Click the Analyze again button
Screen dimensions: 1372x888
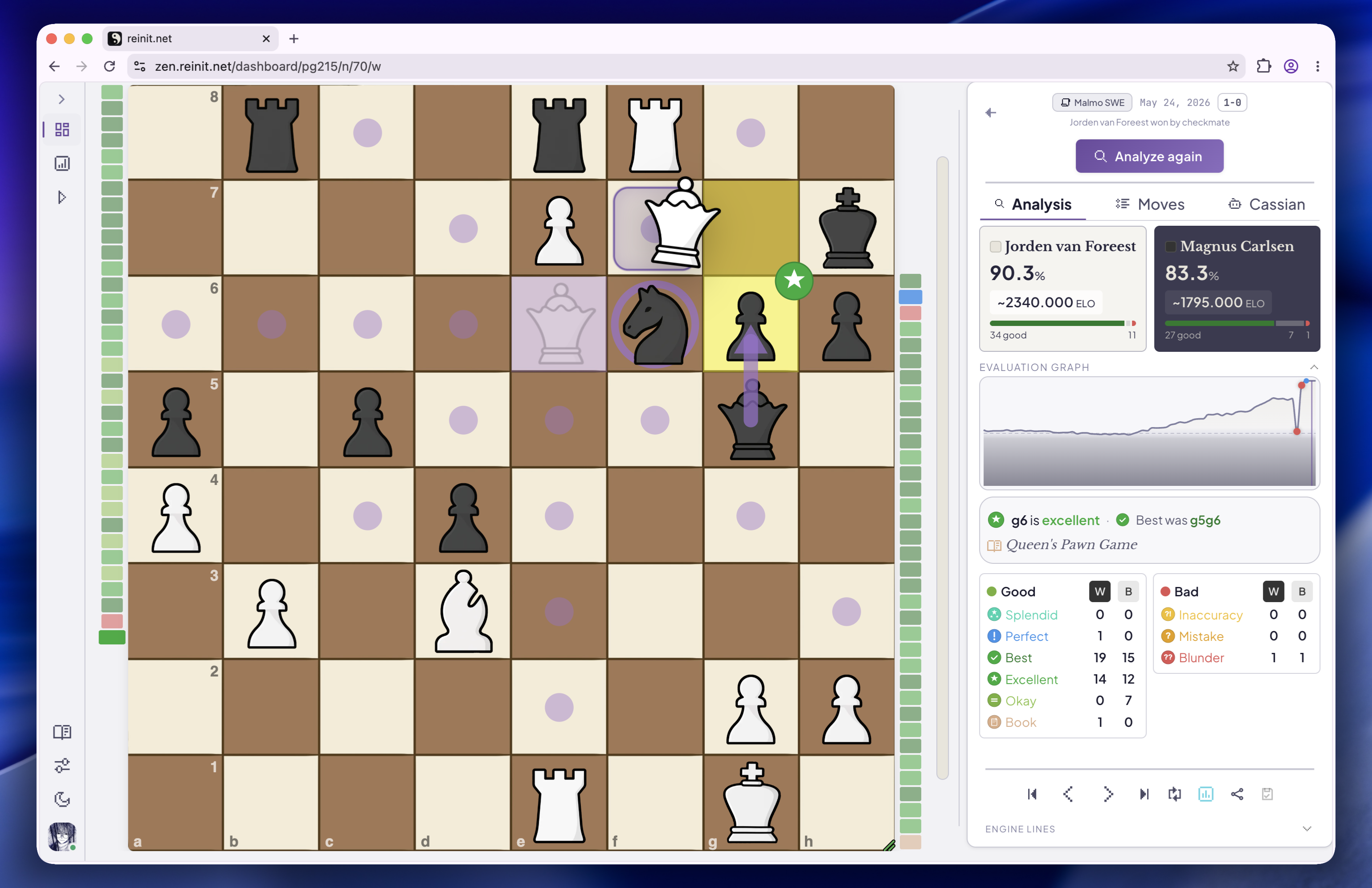[1149, 156]
